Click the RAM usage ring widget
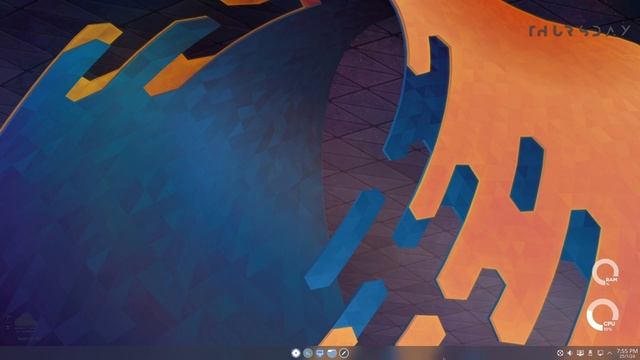The image size is (640, 360). 606,272
